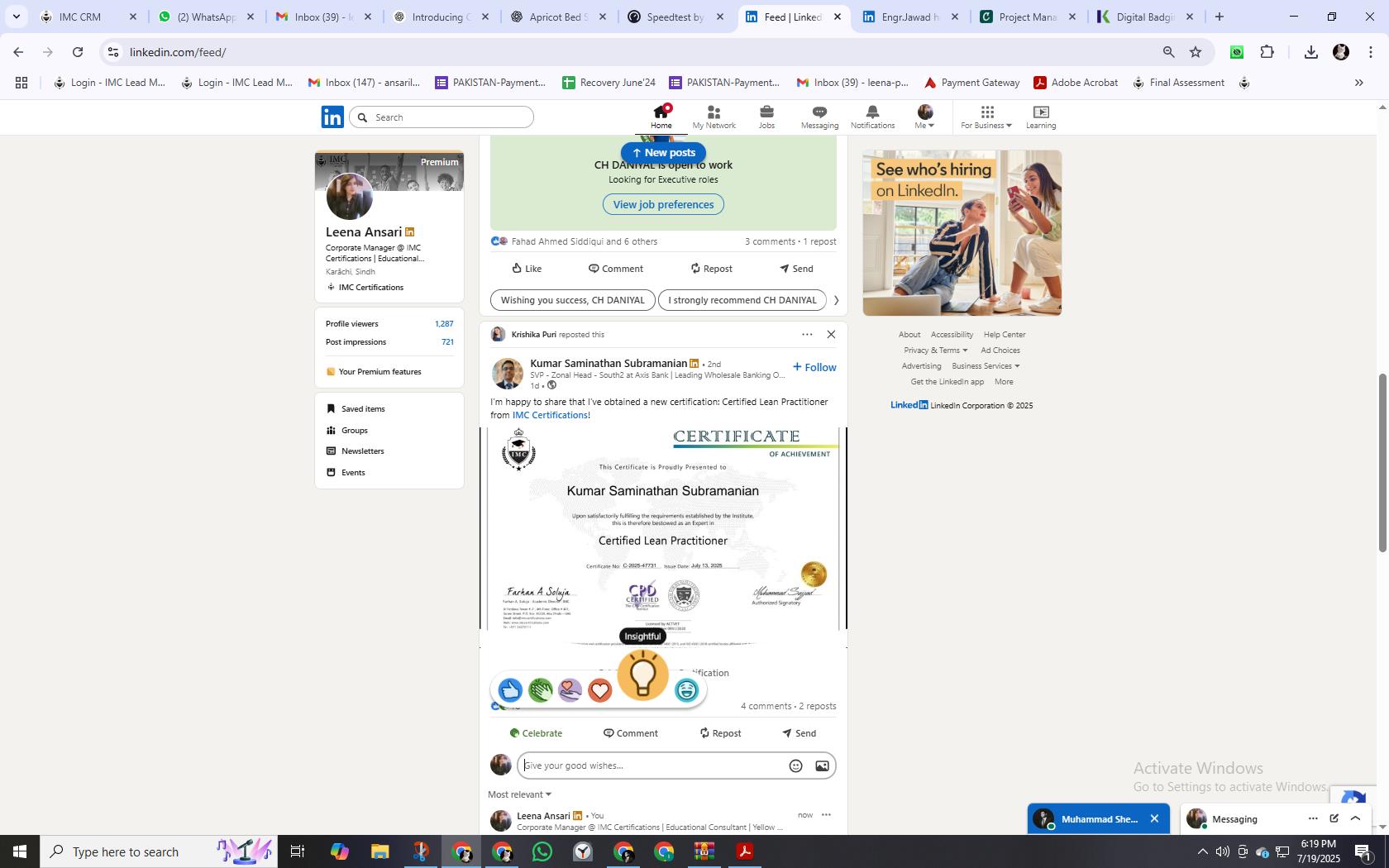Choose the Insightful lightbulb reaction
Viewport: 1389px width, 868px height.
pyautogui.click(x=642, y=675)
